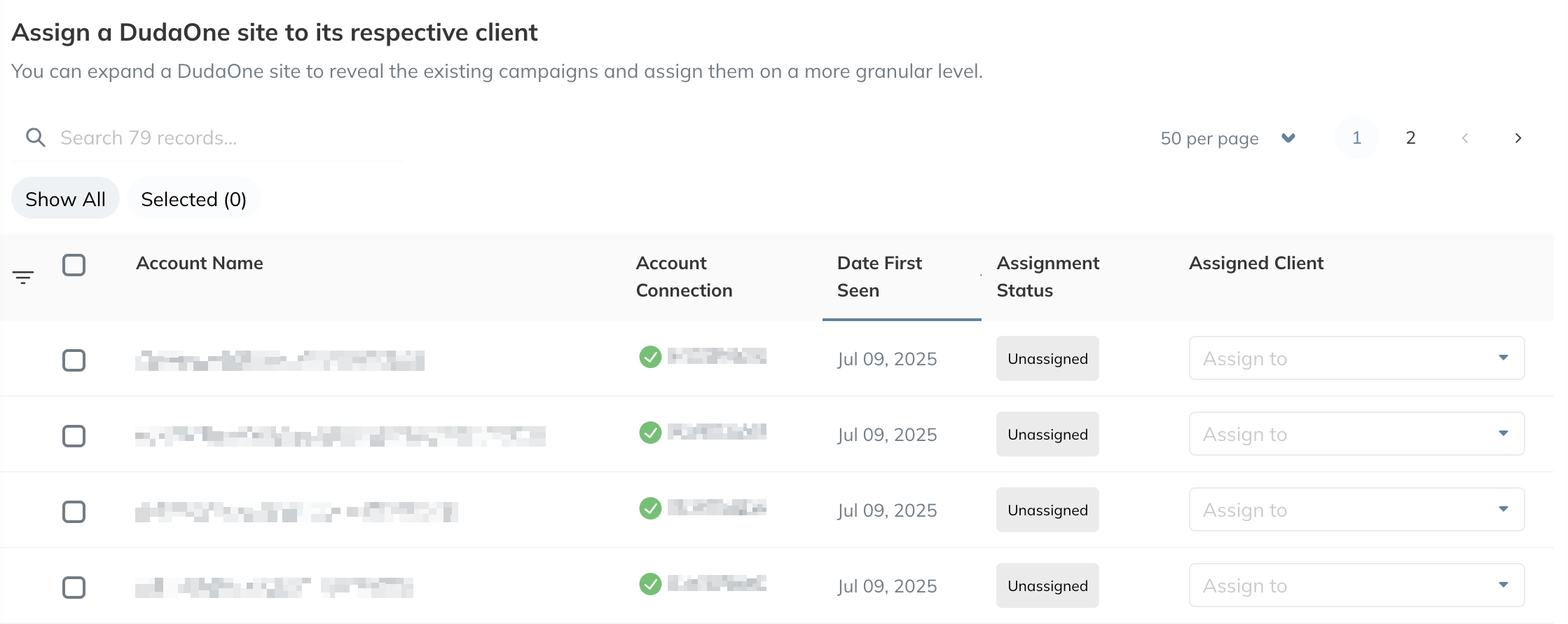Viewport: 1568px width, 624px height.
Task: Click fourth row green connection checkmark
Action: (x=650, y=584)
